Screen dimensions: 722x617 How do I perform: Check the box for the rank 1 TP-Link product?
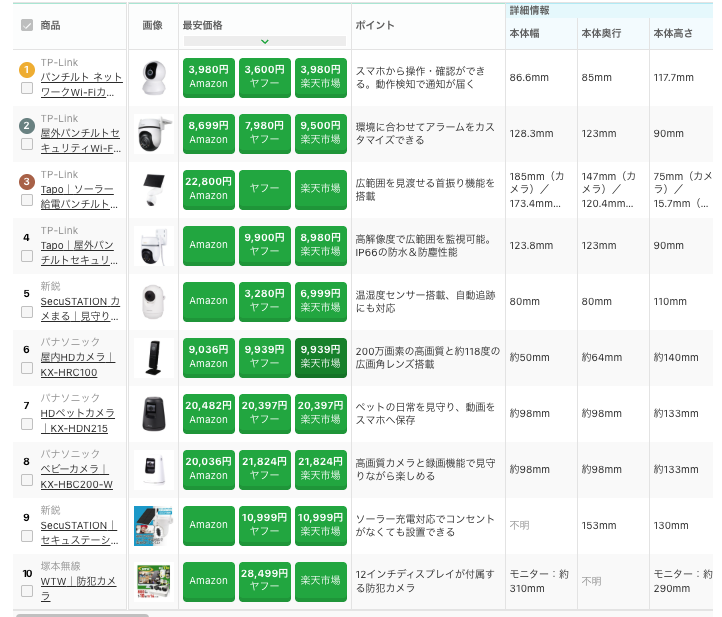27,88
